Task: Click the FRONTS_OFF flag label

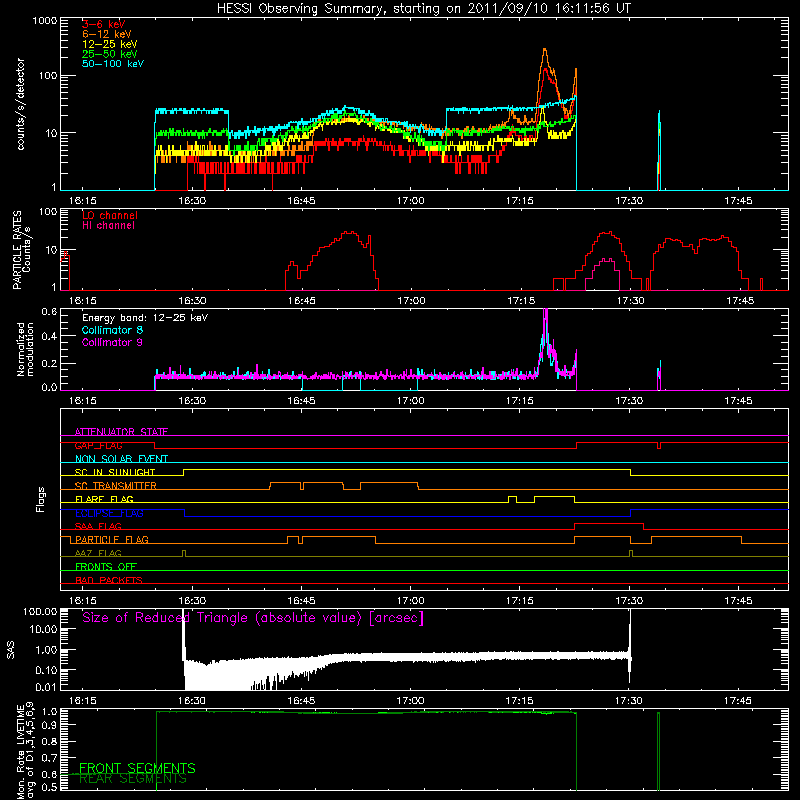Action: 106,566
